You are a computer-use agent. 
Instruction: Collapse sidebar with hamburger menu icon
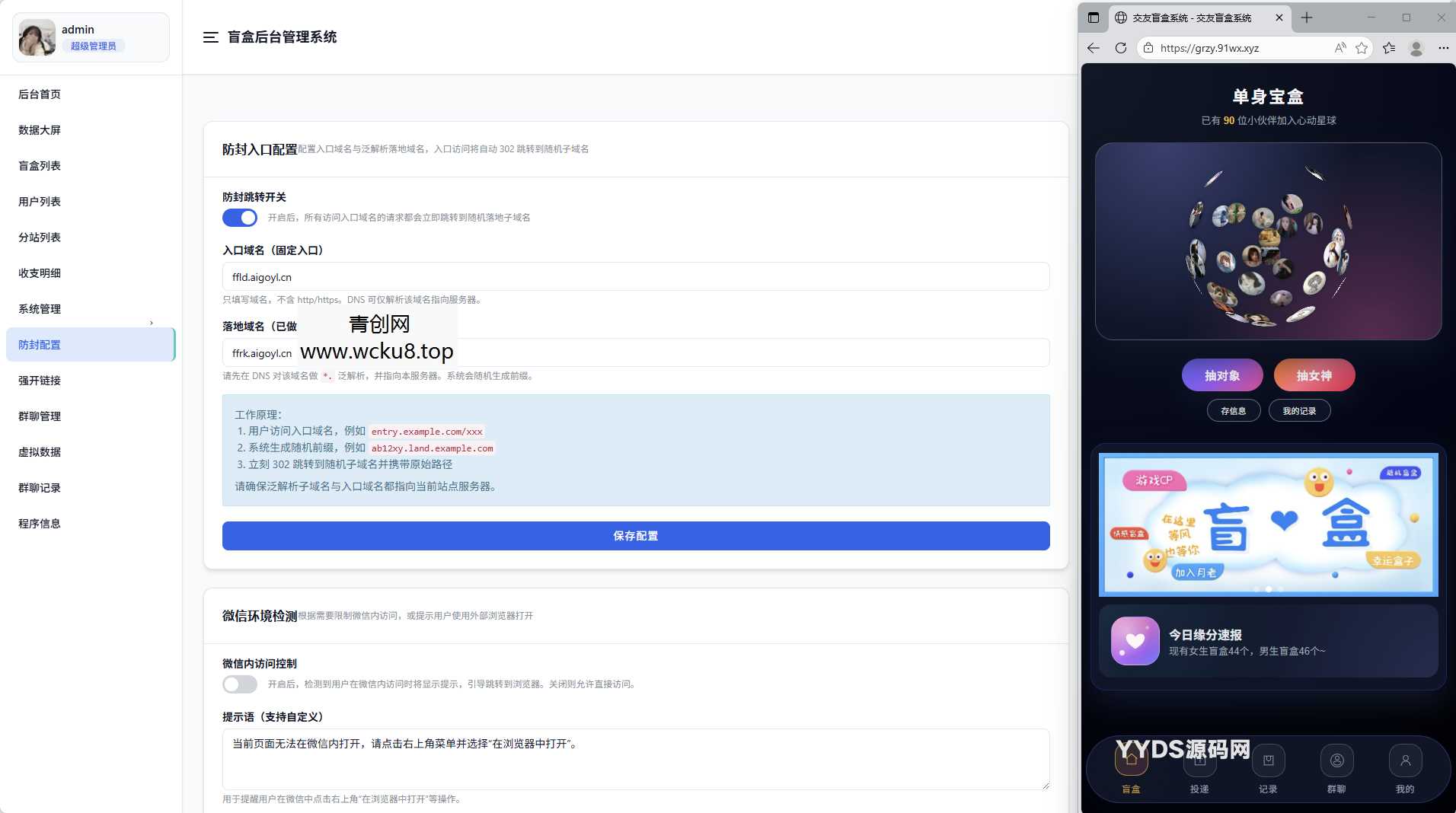tap(211, 37)
